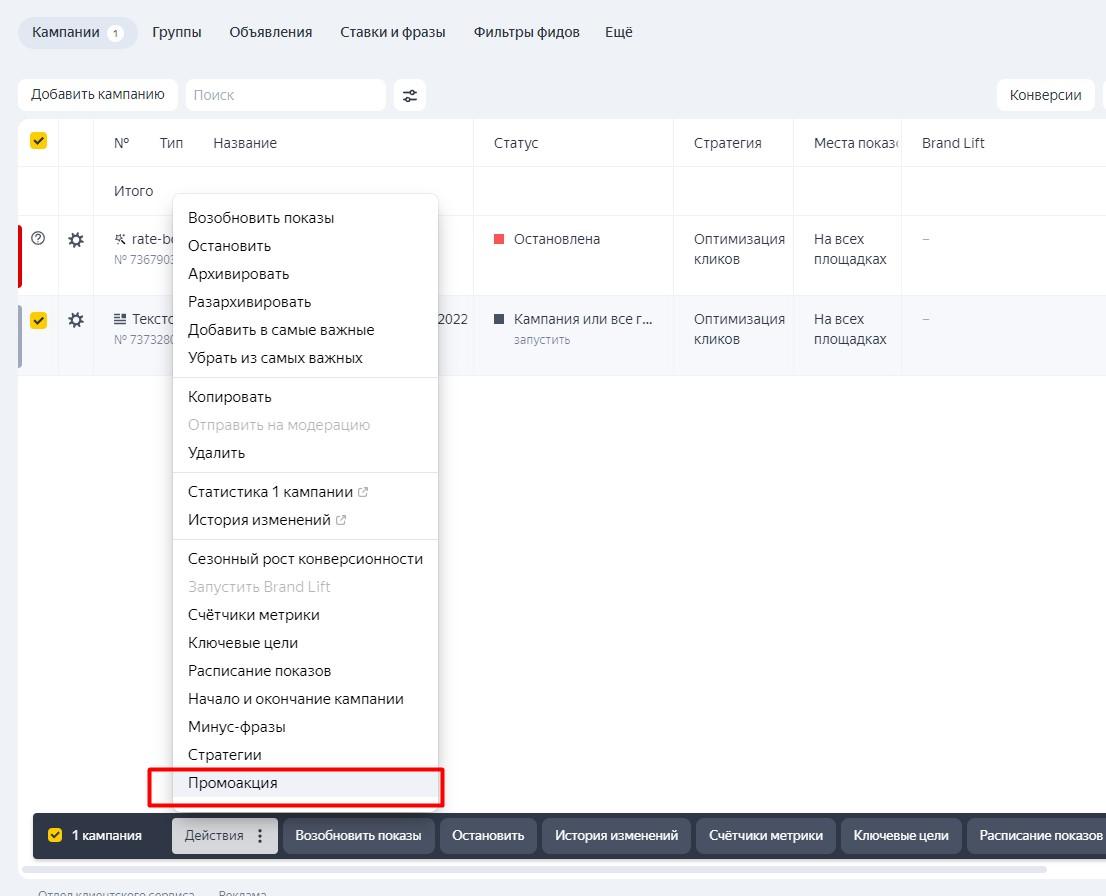Click the question mark icon in first row
The width and height of the screenshot is (1106, 896).
(x=38, y=238)
